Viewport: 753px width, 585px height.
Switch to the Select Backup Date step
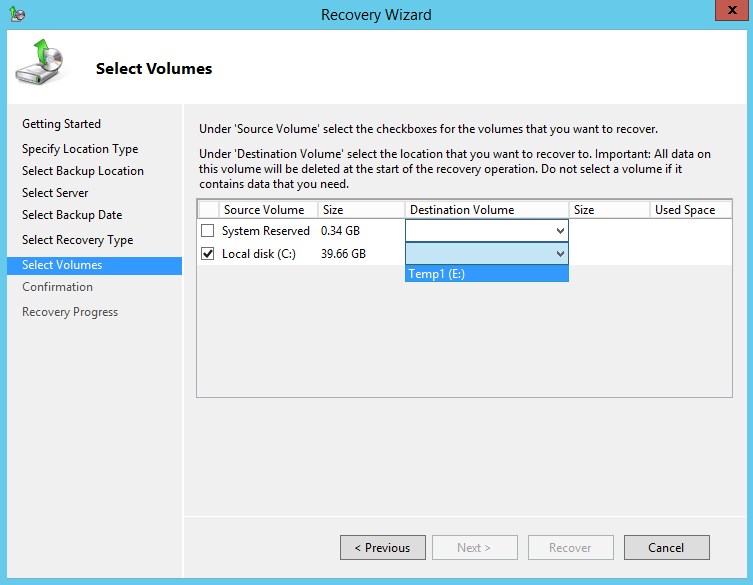pyautogui.click(x=72, y=215)
